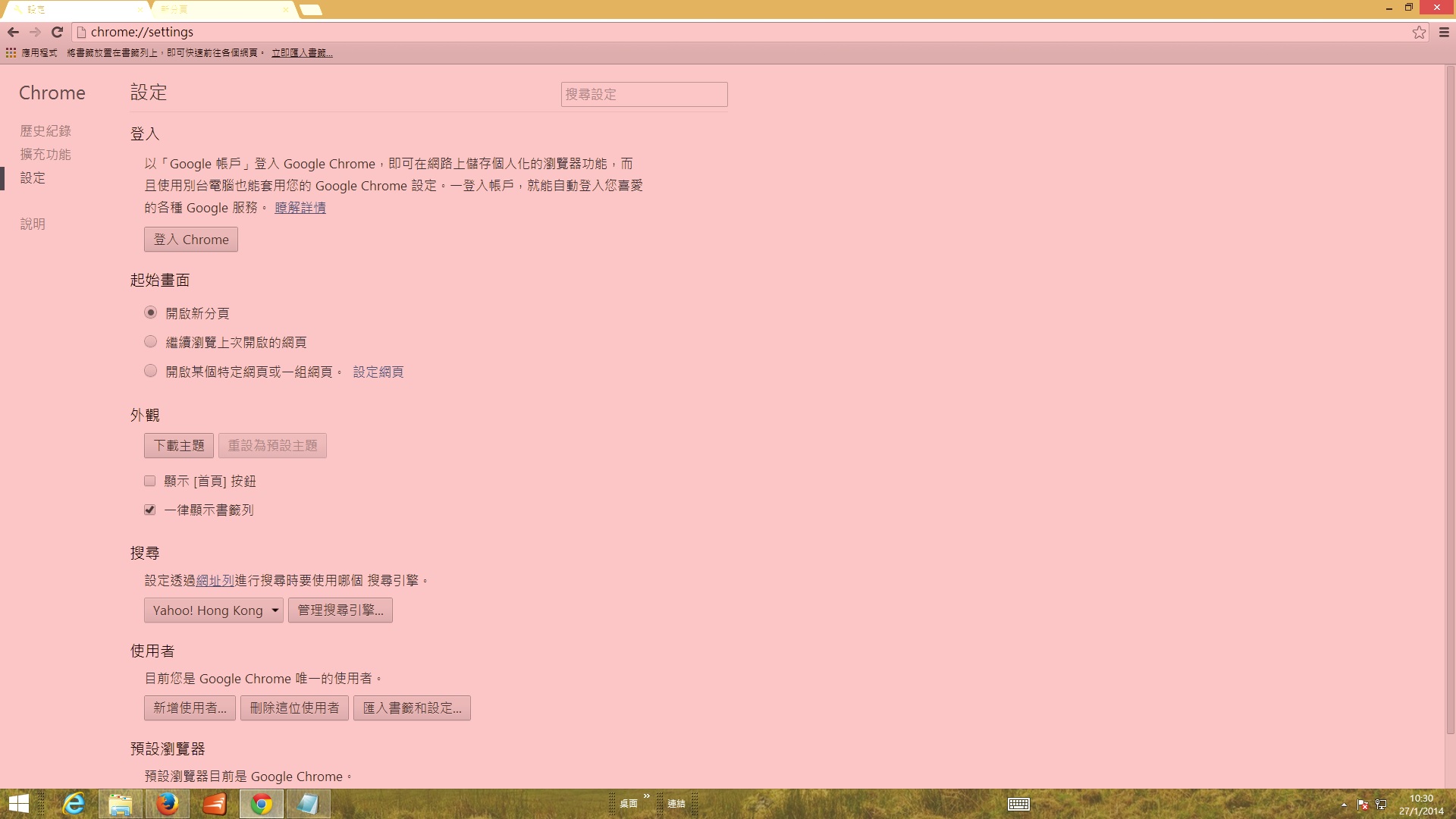Click the 桌面 toolbar label on the taskbar
This screenshot has width=1456, height=819.
(x=629, y=804)
